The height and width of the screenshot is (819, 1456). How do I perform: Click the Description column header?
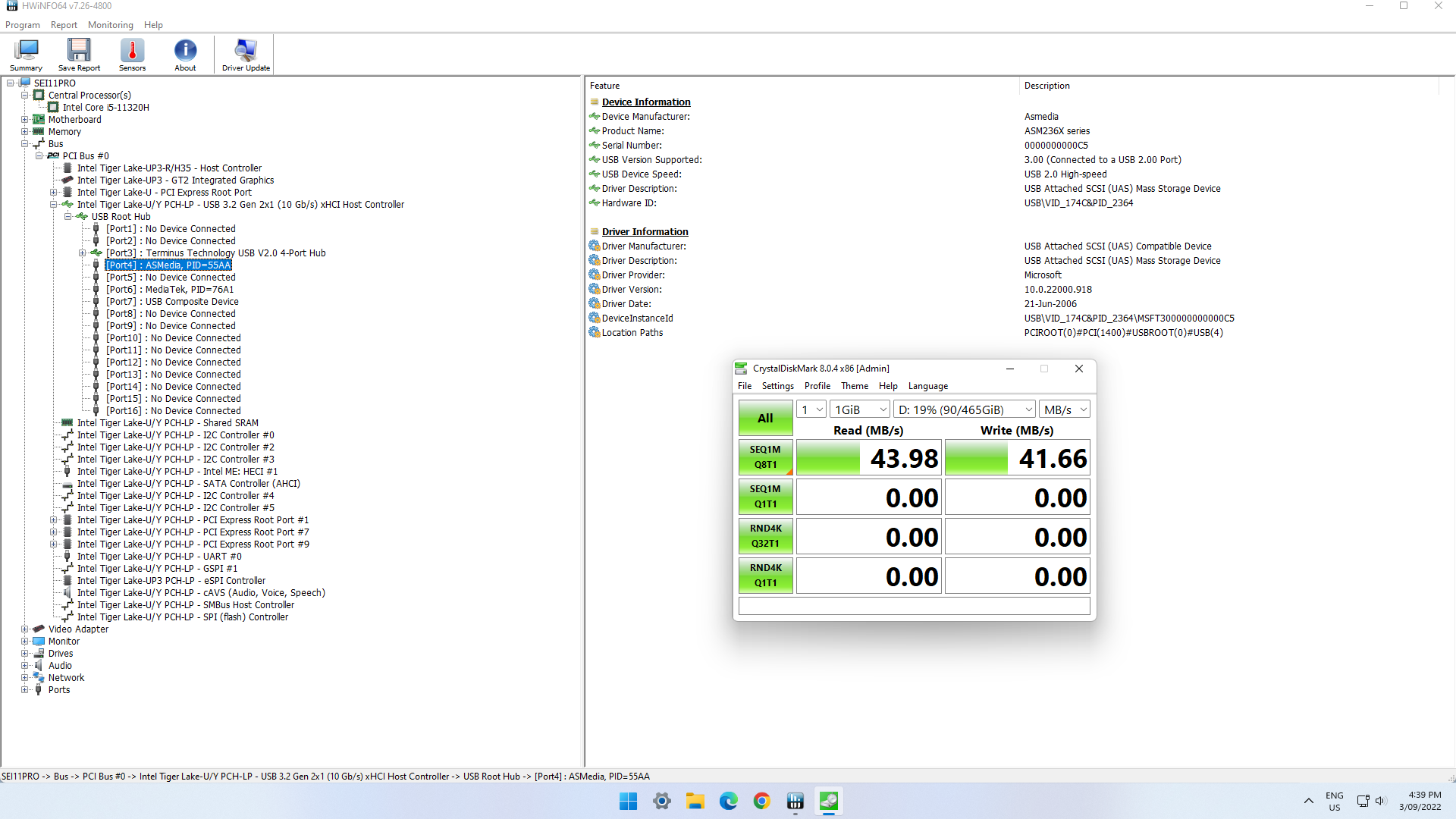point(1046,86)
